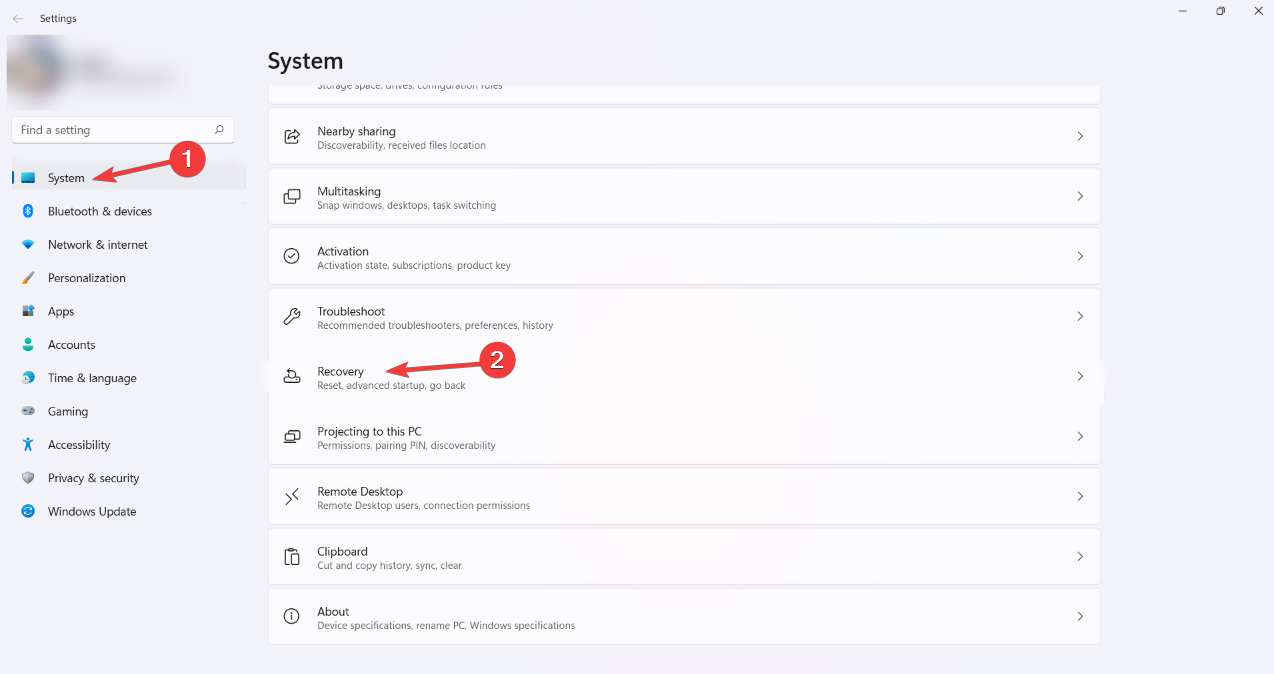
Task: Click the Network & internet wifi icon
Action: tap(28, 245)
